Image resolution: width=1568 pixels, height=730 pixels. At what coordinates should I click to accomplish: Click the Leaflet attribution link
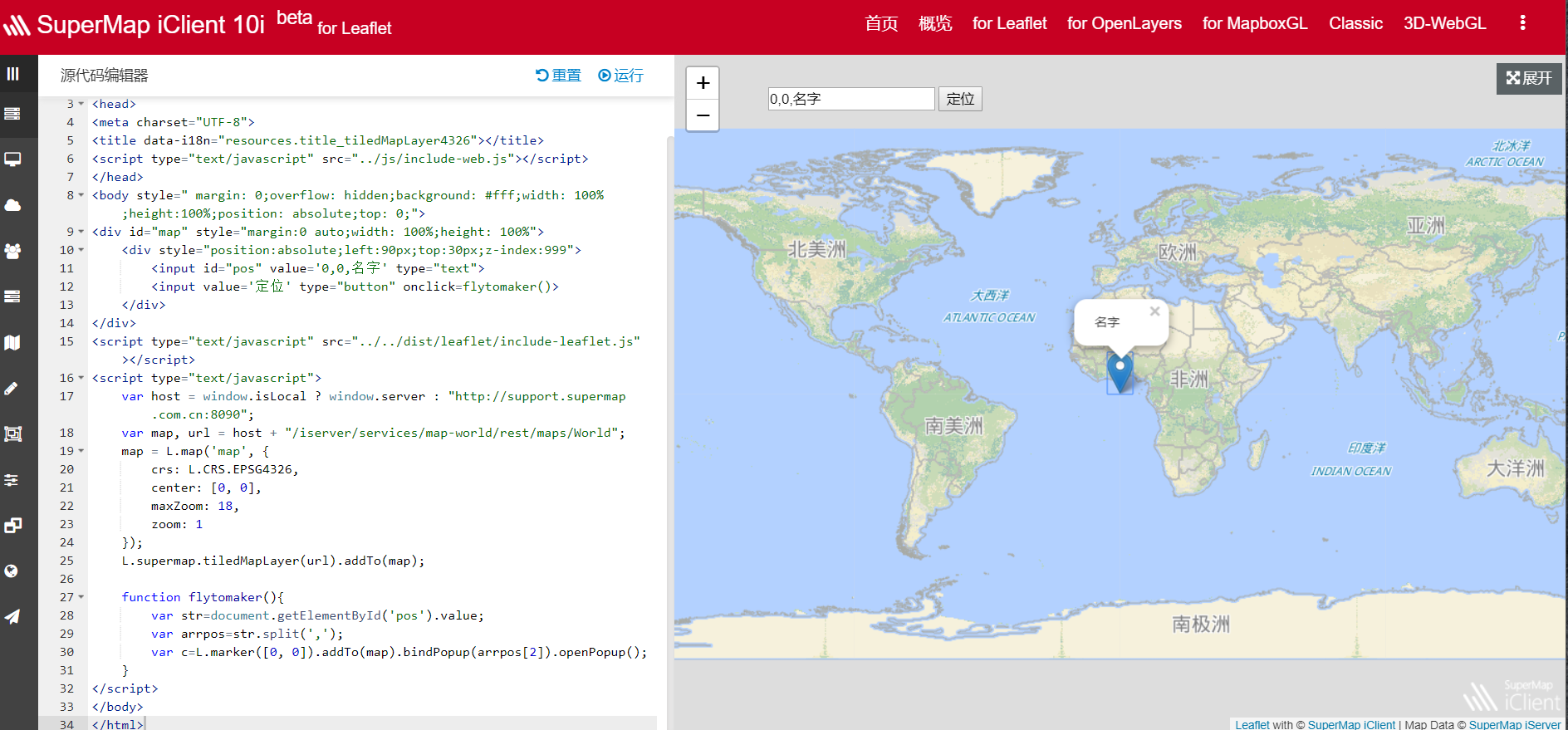(x=1252, y=724)
